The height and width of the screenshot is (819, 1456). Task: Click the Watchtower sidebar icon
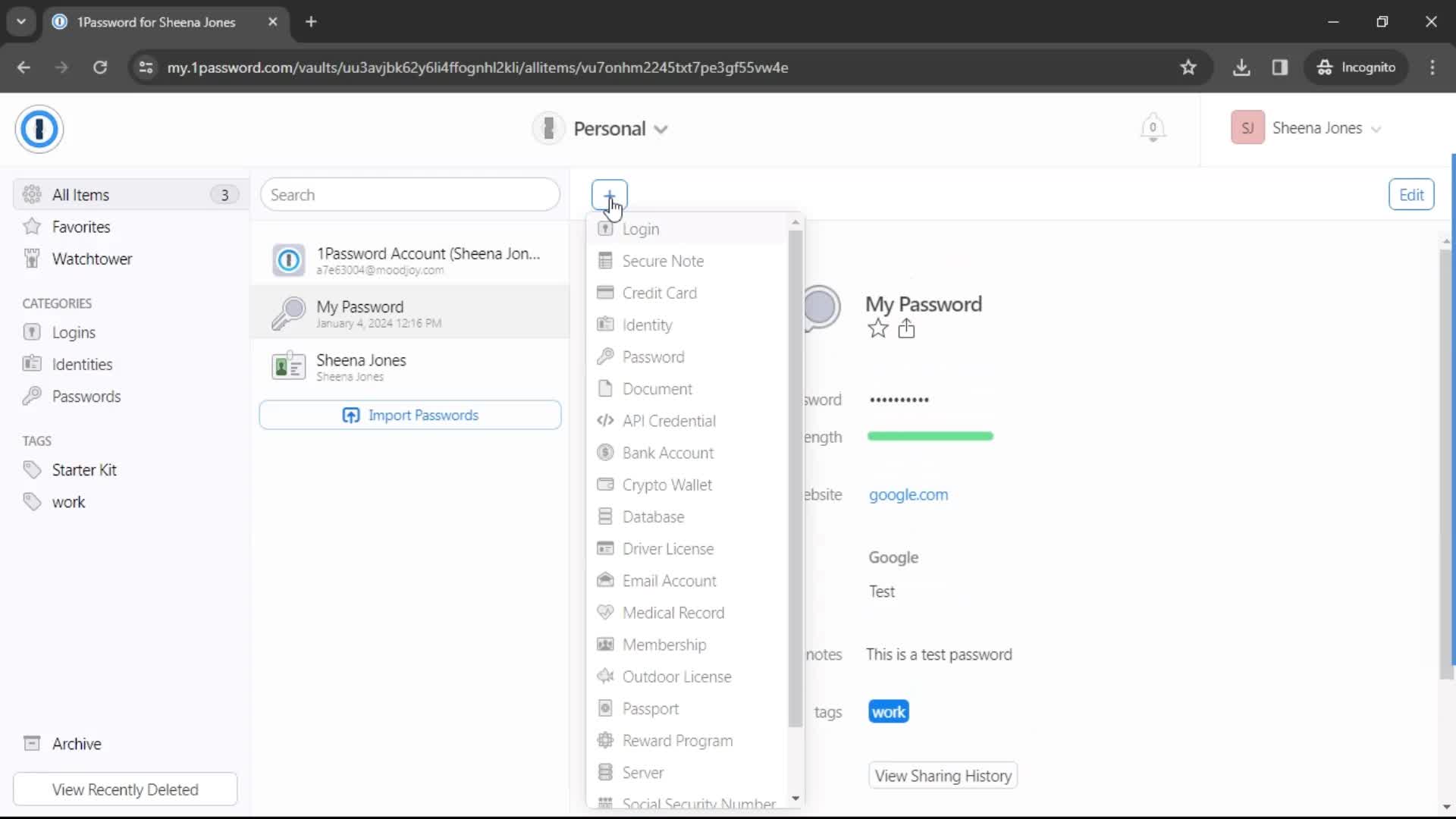(32, 259)
